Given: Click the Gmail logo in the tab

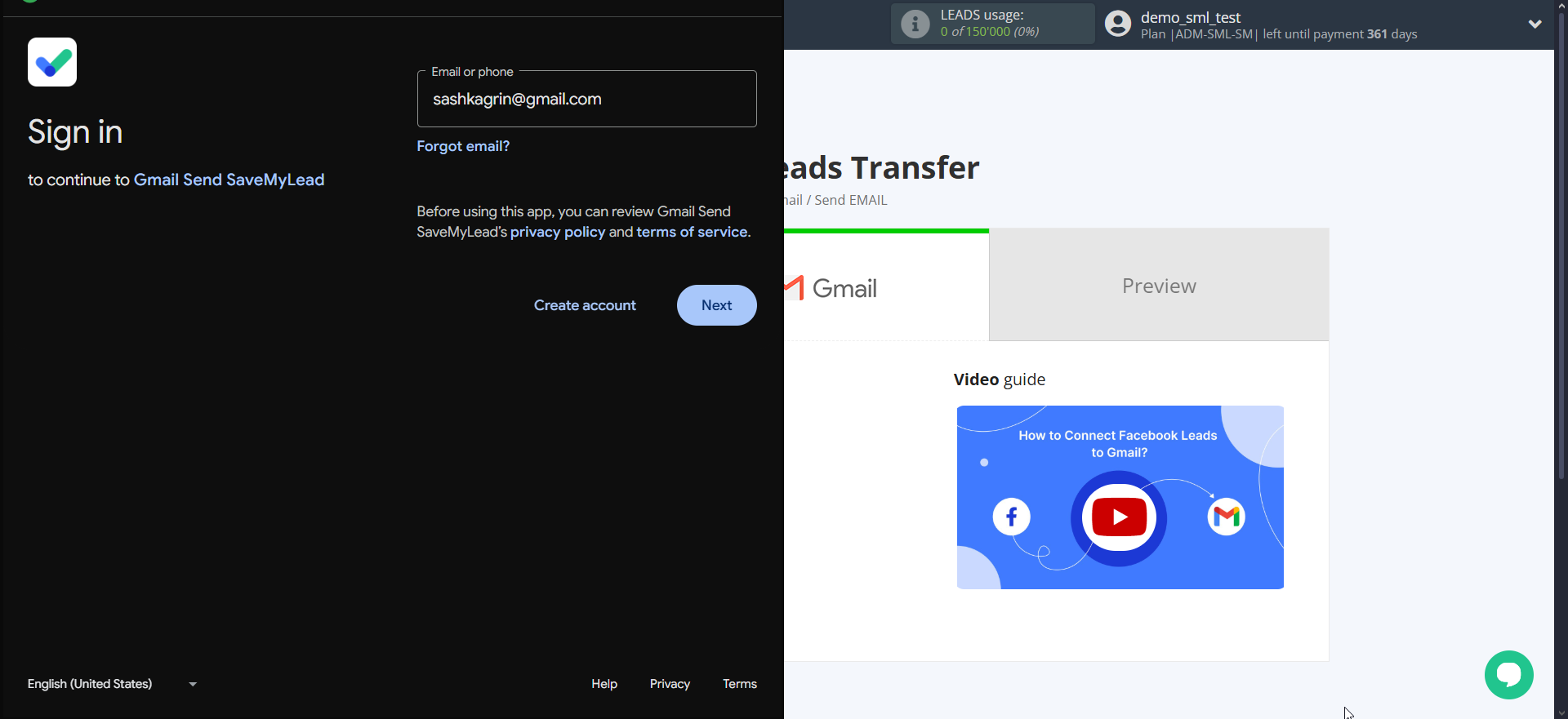Looking at the screenshot, I should (833, 288).
